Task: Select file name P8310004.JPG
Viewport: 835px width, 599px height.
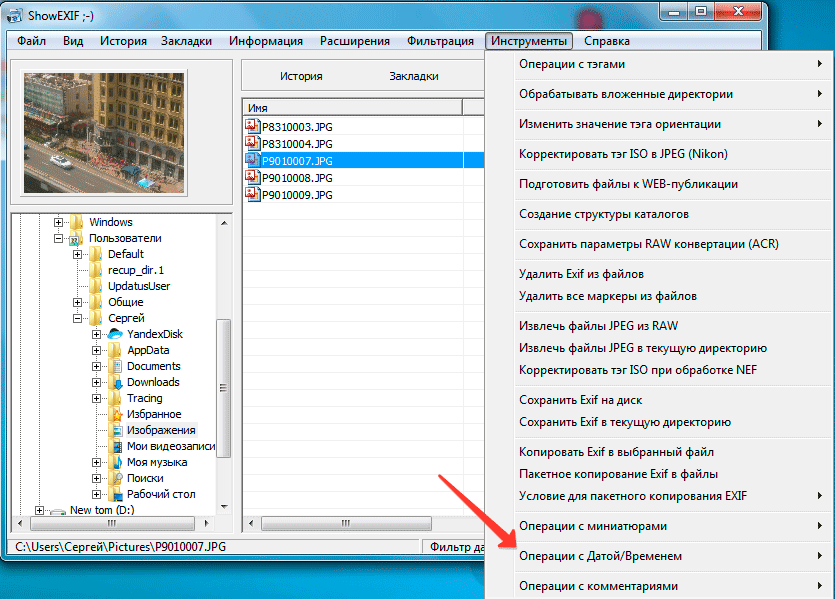Action: 297,144
